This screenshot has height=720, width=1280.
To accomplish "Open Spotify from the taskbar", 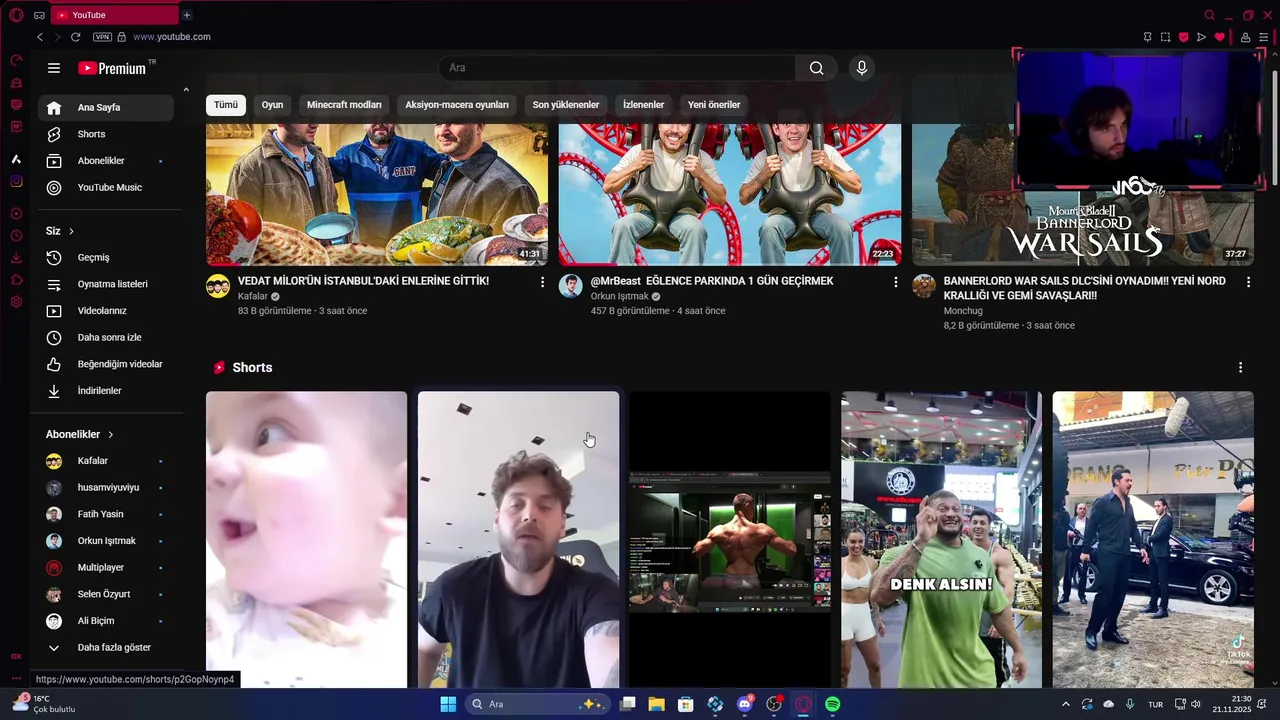I will [x=833, y=704].
